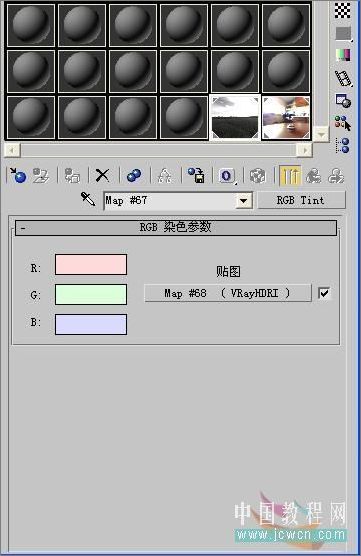Uncheck the checkbox beside Map #68
Image resolution: width=361 pixels, height=556 pixels.
[x=324, y=293]
